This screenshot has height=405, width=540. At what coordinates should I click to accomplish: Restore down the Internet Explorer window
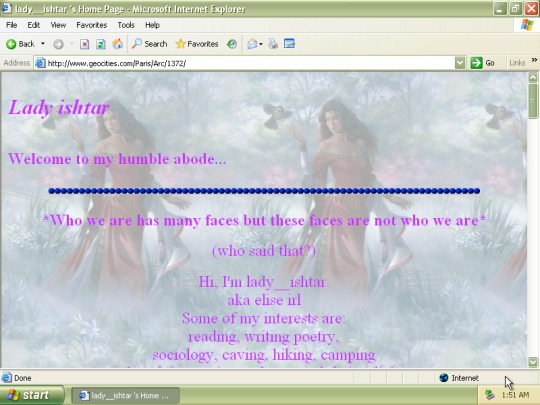(x=515, y=9)
